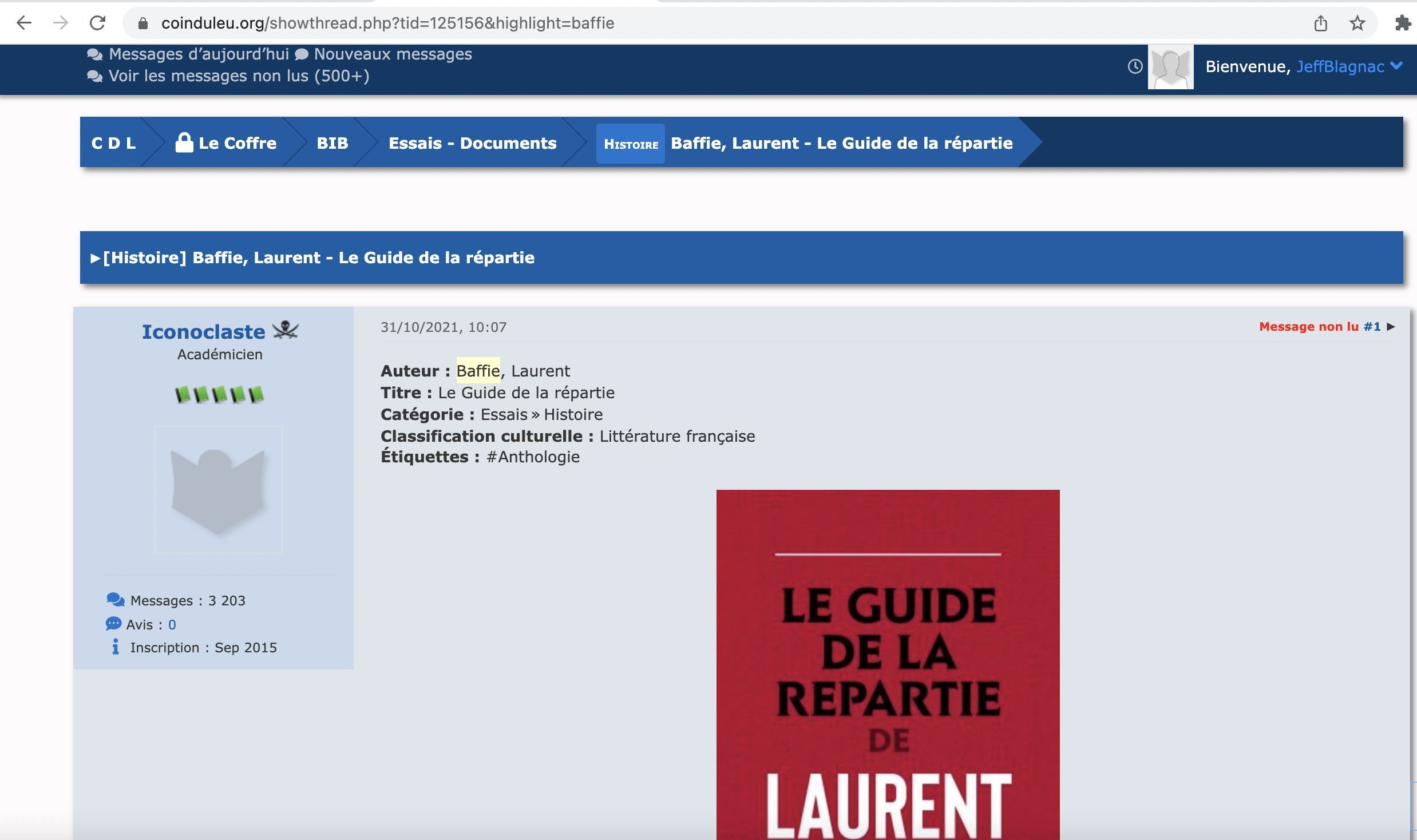Open the BIB breadcrumb item
1417x840 pixels.
click(332, 143)
